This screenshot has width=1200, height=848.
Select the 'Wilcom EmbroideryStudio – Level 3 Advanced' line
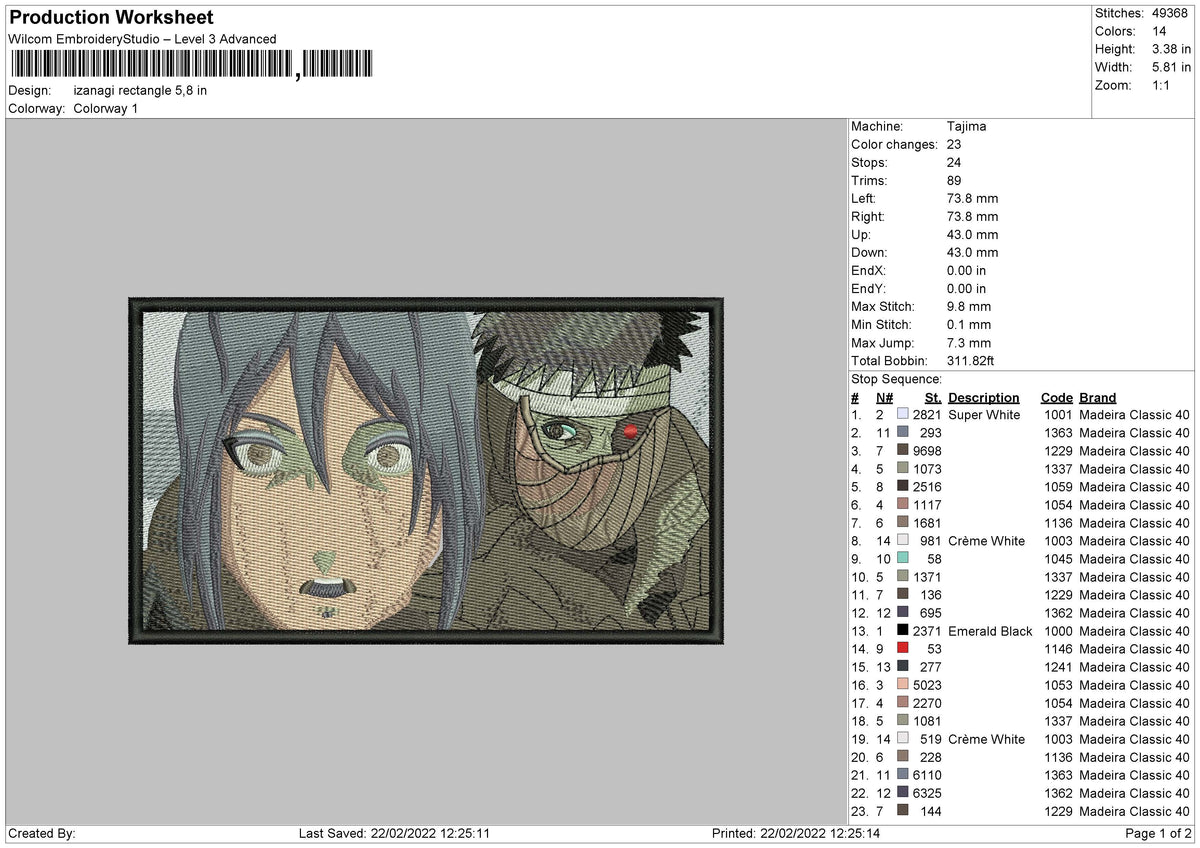click(142, 39)
